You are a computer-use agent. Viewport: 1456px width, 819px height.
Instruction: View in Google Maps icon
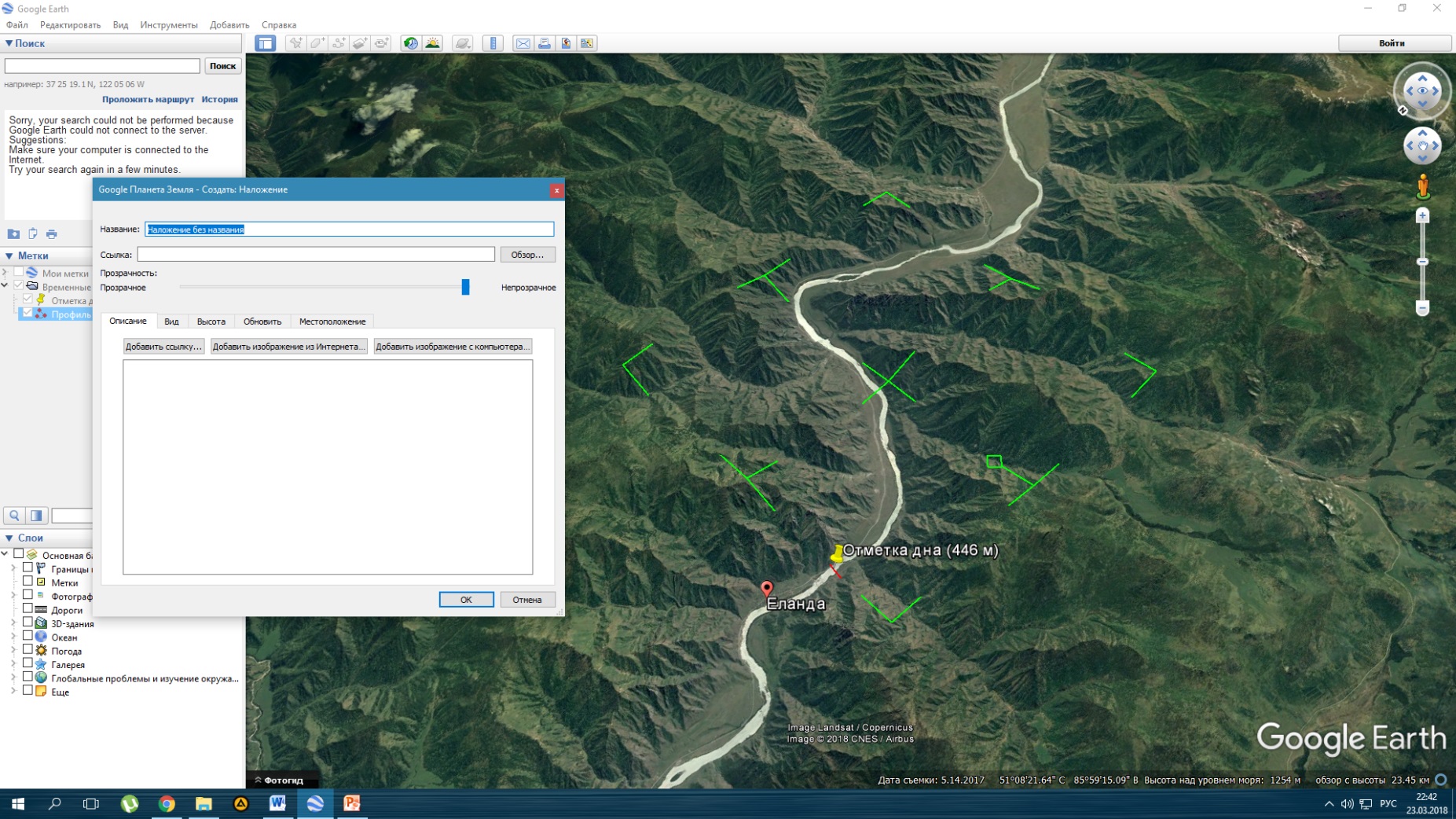coord(587,43)
